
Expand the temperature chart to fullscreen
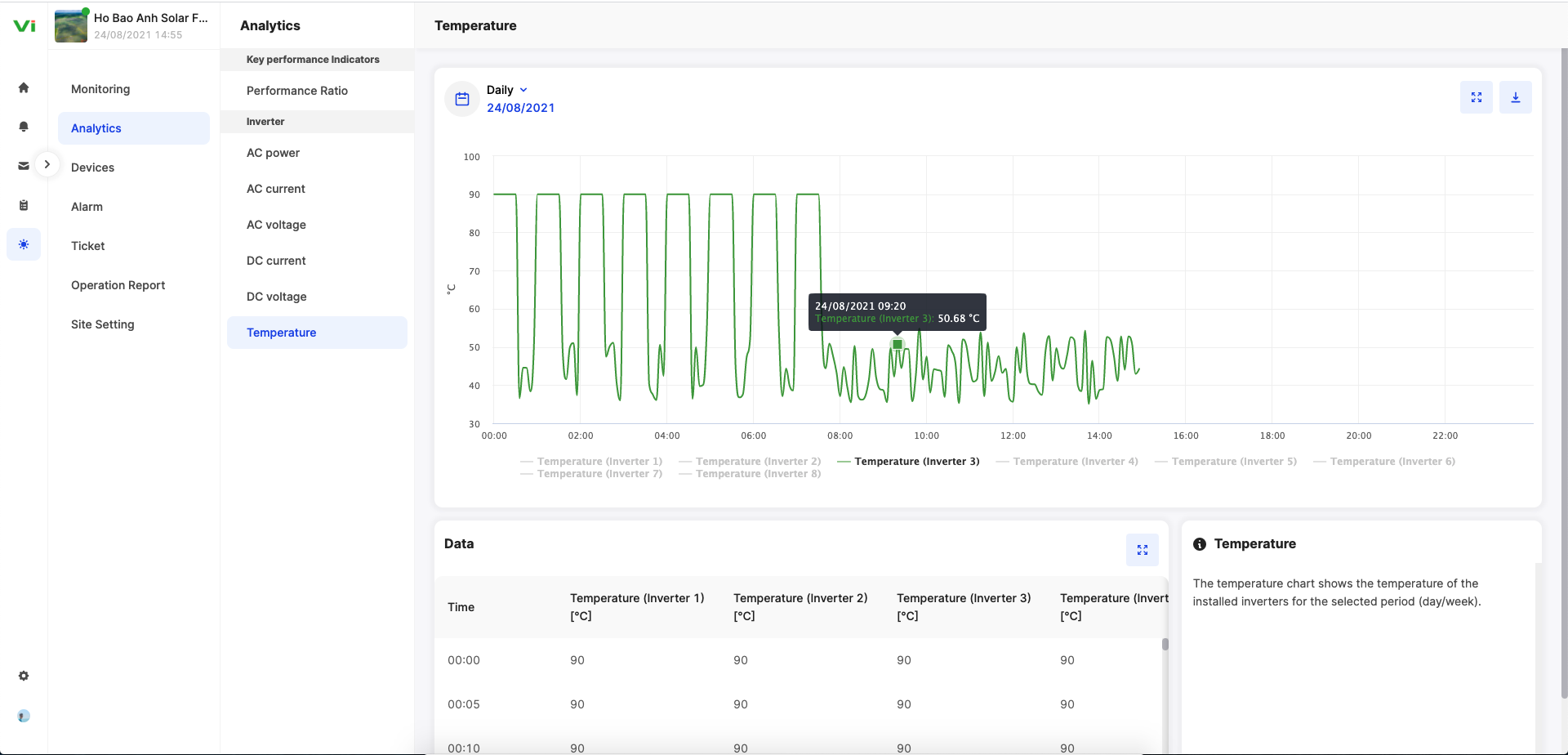(x=1476, y=97)
